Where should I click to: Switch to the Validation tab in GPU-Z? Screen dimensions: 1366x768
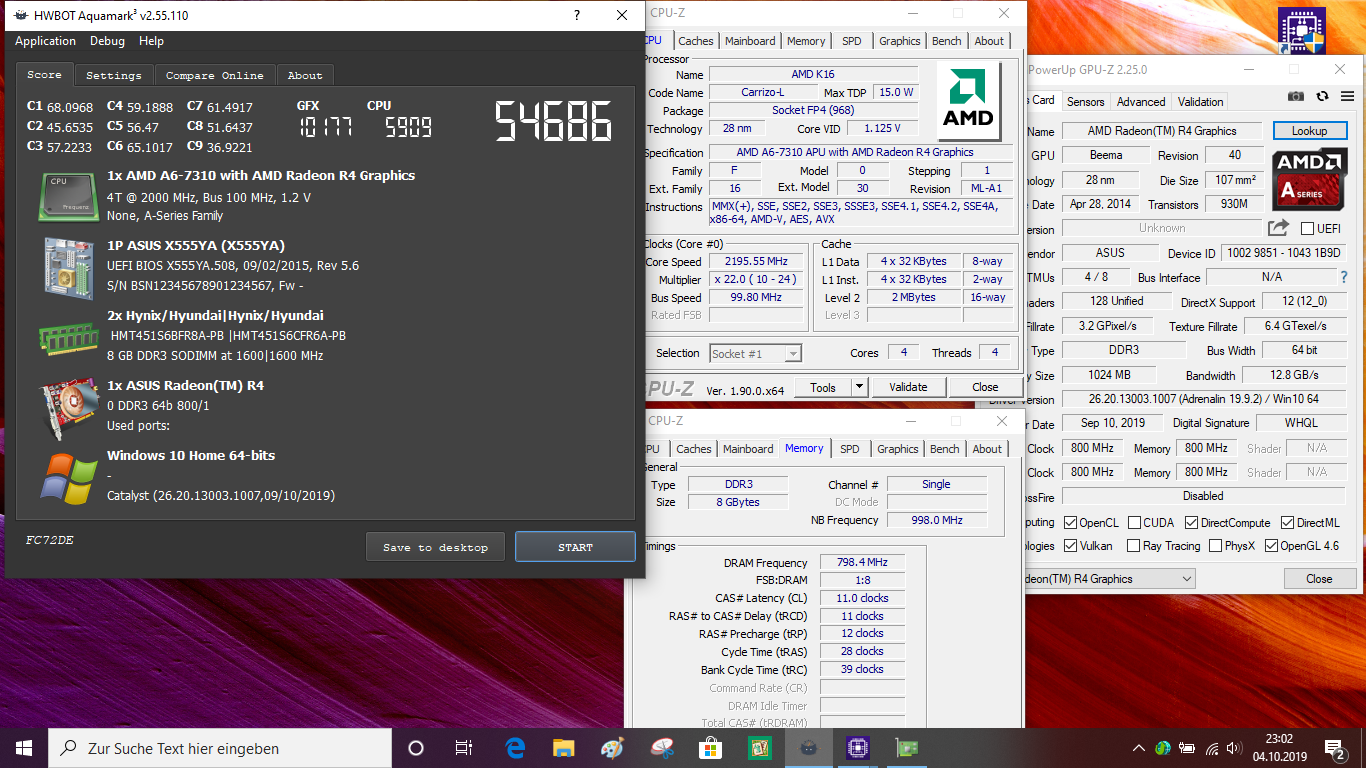1200,101
